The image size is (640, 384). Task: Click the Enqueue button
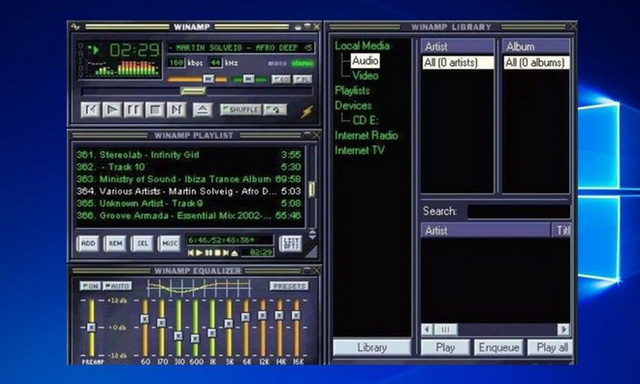[x=499, y=348]
